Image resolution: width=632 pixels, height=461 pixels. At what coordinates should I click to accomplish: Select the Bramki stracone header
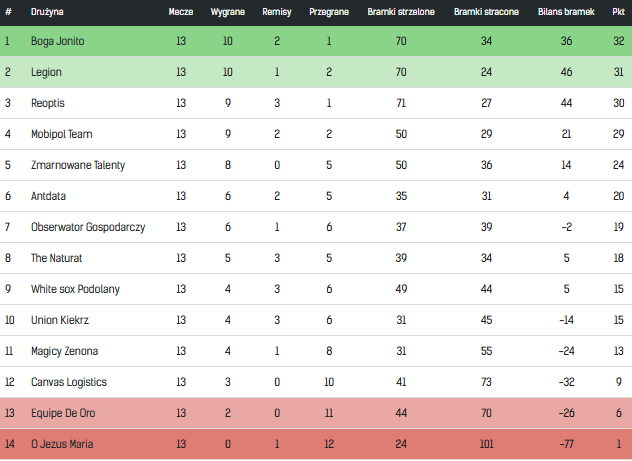tap(486, 12)
